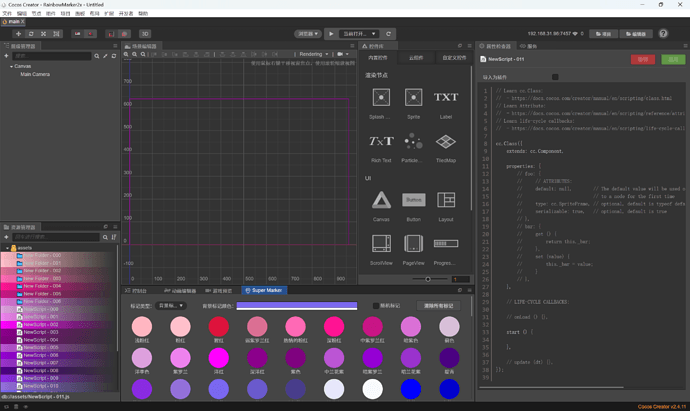The image size is (690, 411).
Task: Enable the random marker checkbox in Super Marker
Action: coord(375,306)
